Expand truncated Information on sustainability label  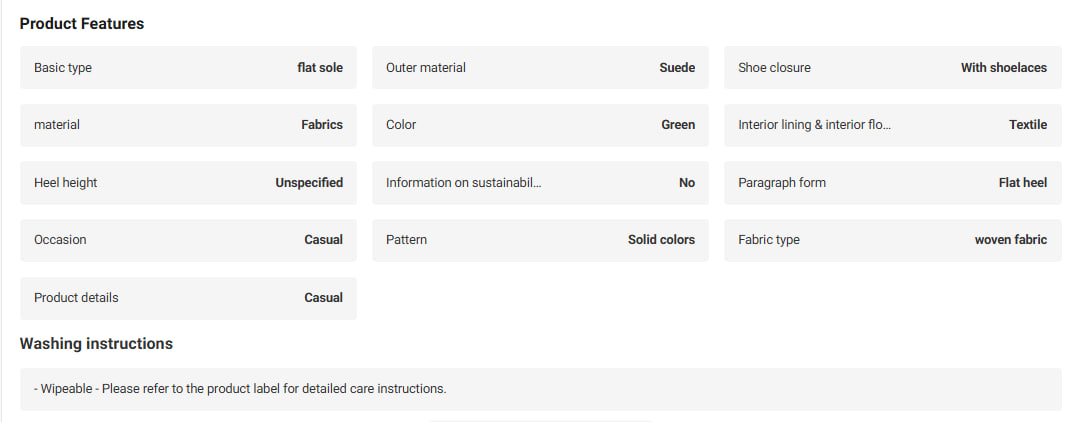464,182
